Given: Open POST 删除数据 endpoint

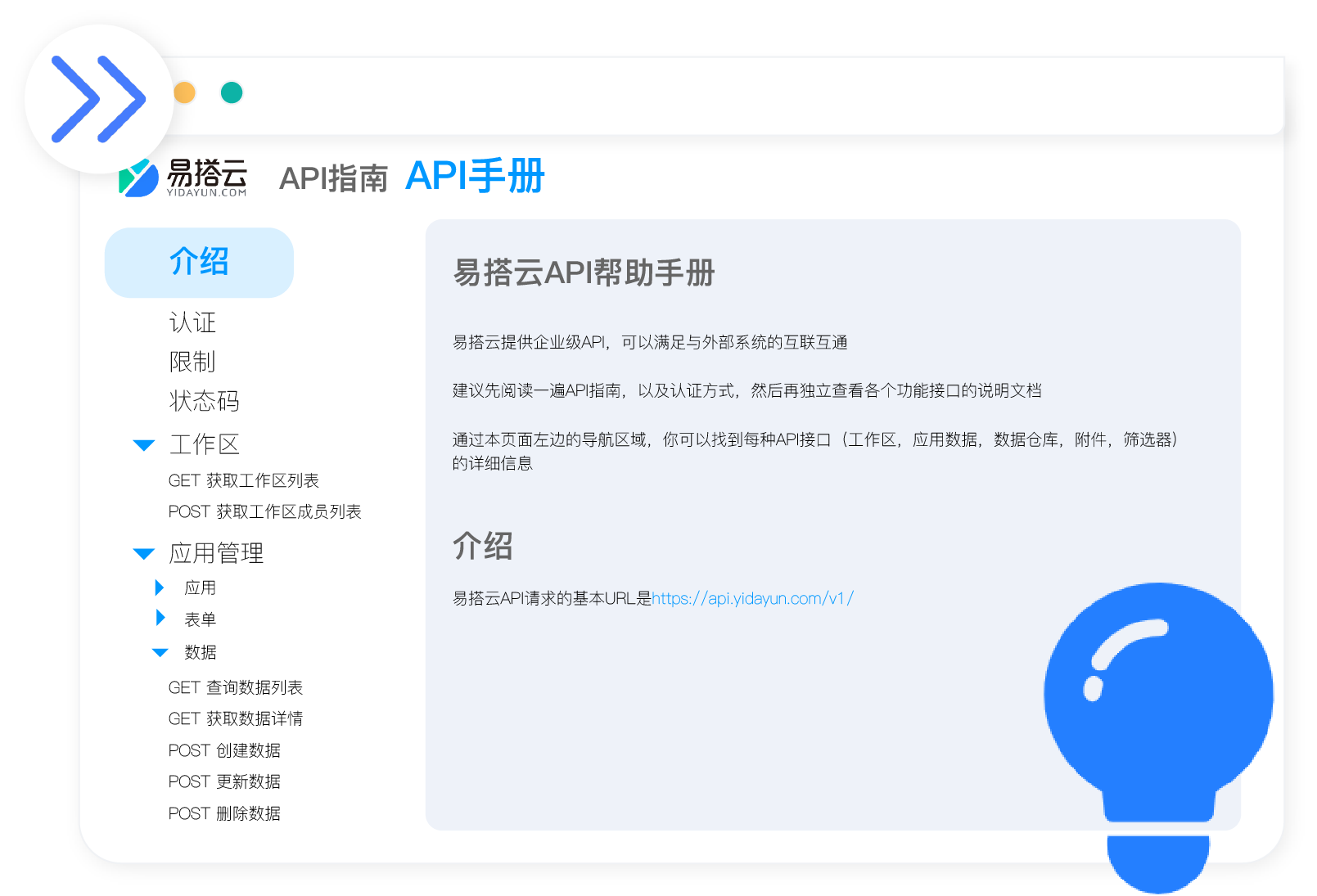Looking at the screenshot, I should (224, 813).
